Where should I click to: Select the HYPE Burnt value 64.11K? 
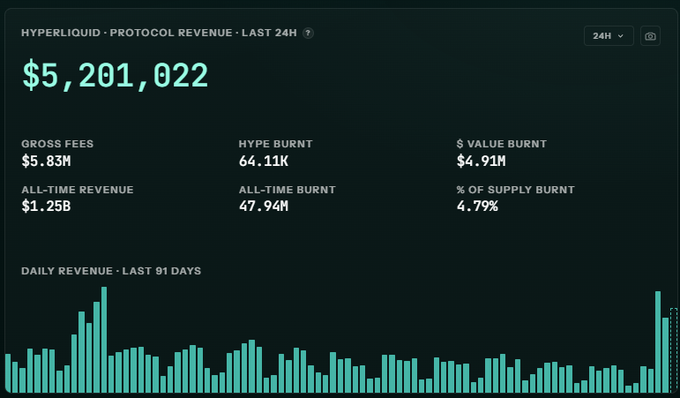tap(263, 161)
